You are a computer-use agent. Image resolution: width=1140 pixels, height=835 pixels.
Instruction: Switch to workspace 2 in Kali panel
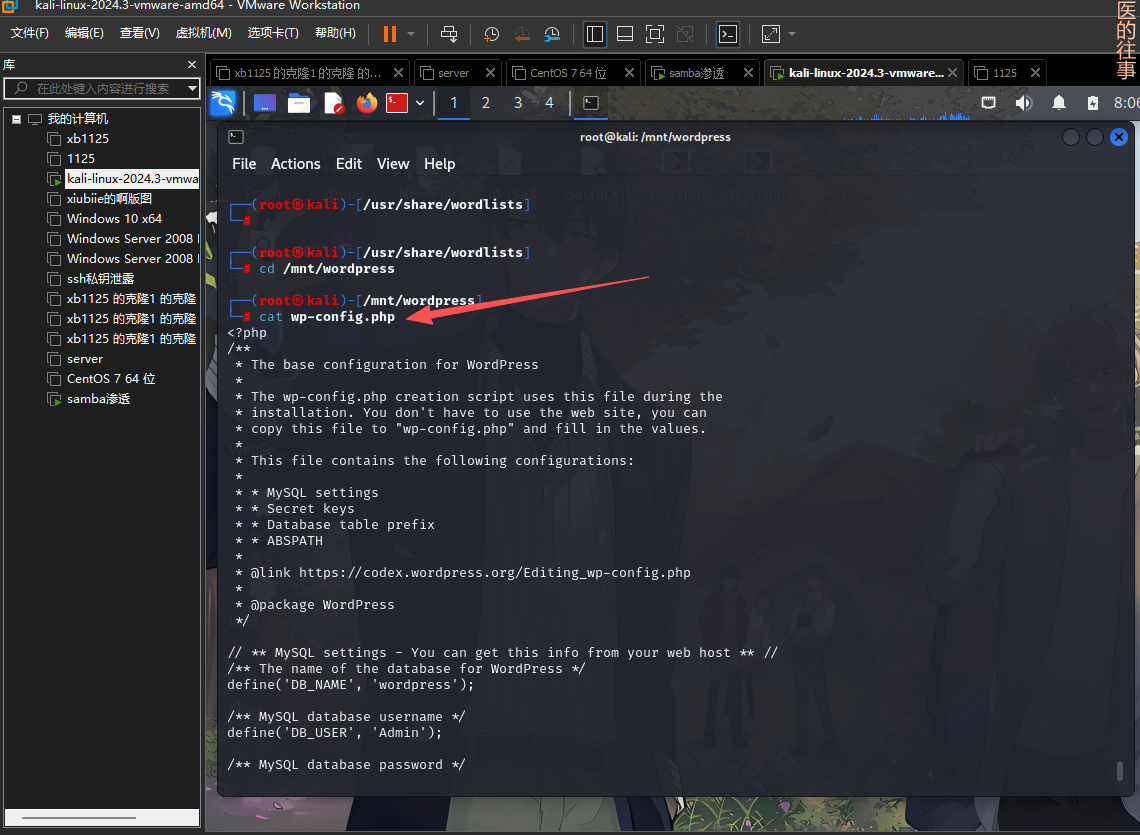[x=485, y=103]
